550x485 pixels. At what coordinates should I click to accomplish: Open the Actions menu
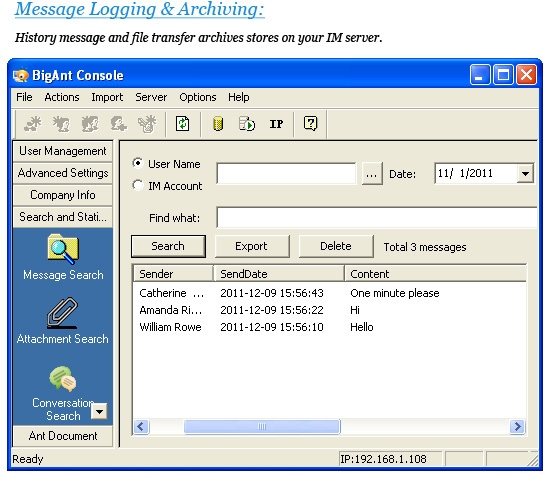[x=62, y=97]
